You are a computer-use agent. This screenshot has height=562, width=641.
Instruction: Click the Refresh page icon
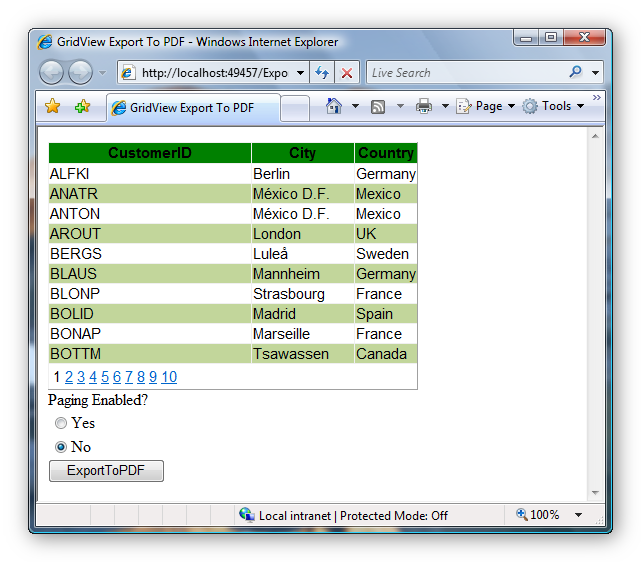322,73
